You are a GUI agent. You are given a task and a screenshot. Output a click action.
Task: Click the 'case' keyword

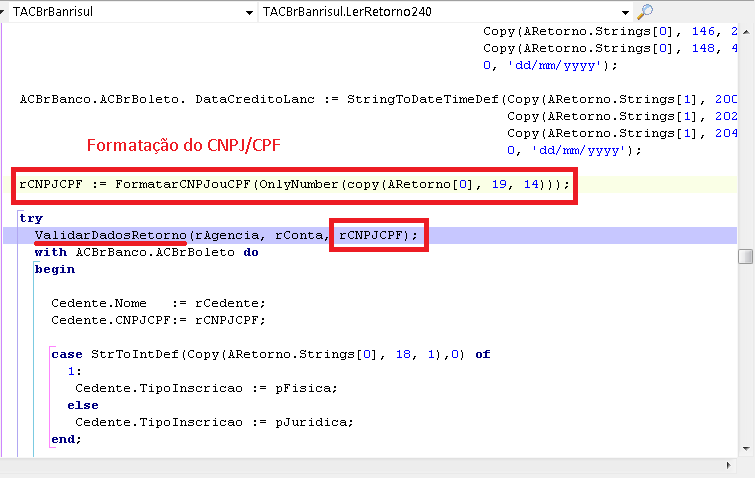pos(67,354)
